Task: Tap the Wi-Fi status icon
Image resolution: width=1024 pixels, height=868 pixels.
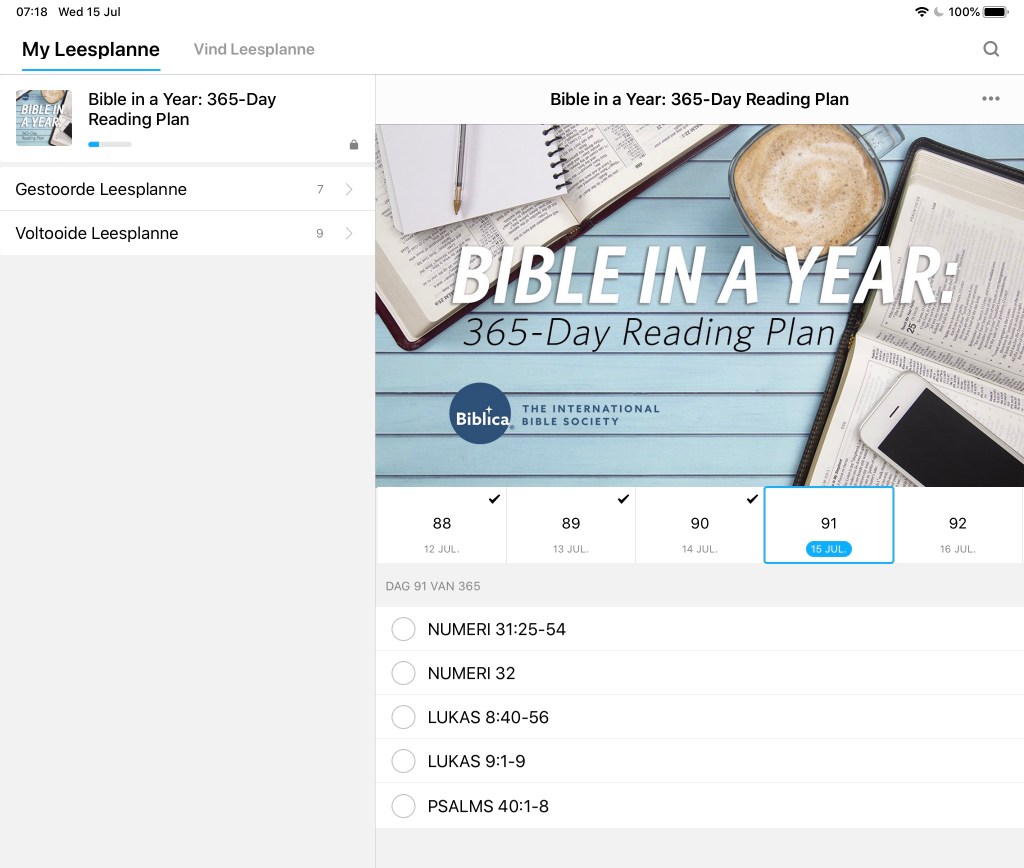Action: click(921, 12)
